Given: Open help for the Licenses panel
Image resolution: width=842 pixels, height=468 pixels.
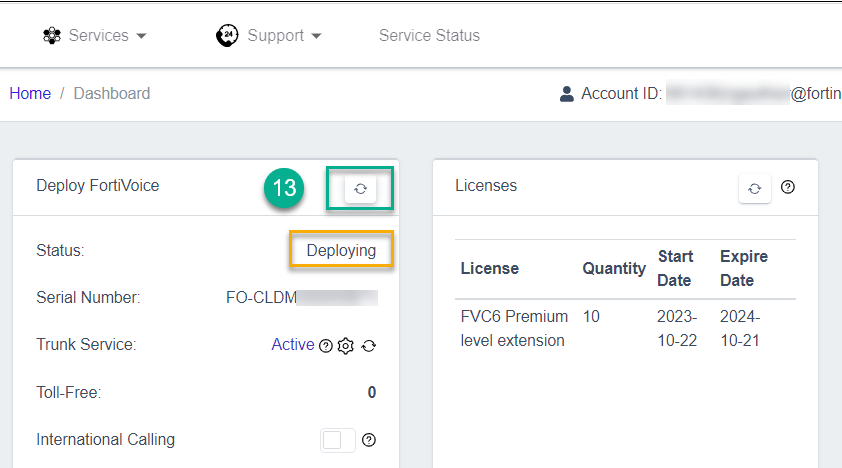Looking at the screenshot, I should click(788, 187).
